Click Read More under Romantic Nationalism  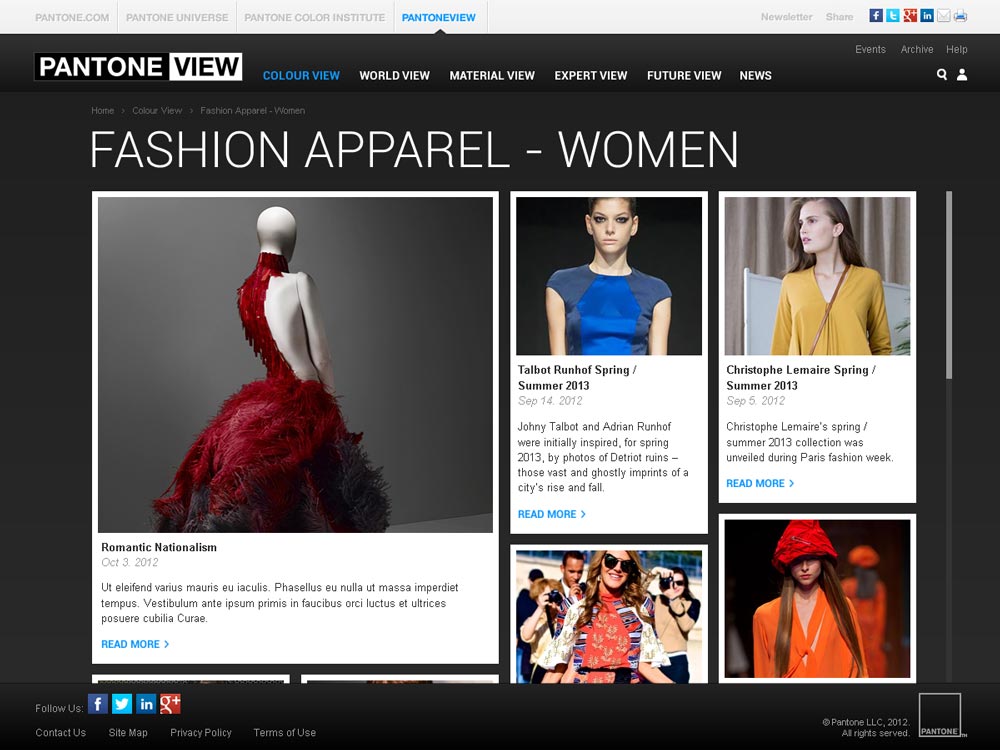pyautogui.click(x=135, y=644)
